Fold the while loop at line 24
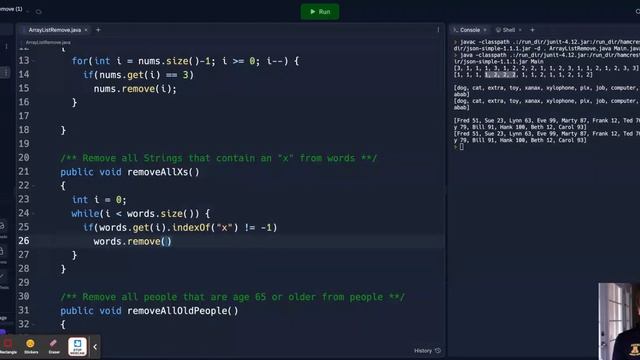This screenshot has width=640, height=360. click(34, 213)
